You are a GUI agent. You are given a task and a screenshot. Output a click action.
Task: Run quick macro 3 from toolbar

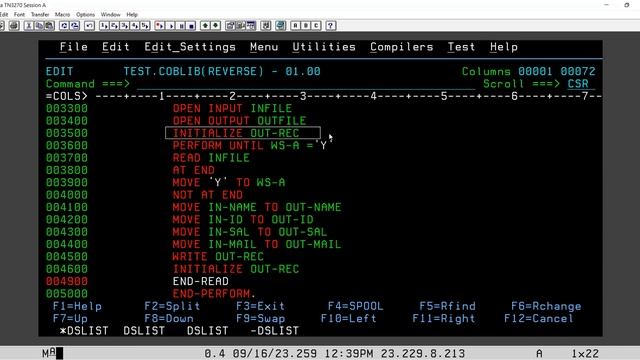point(124,26)
